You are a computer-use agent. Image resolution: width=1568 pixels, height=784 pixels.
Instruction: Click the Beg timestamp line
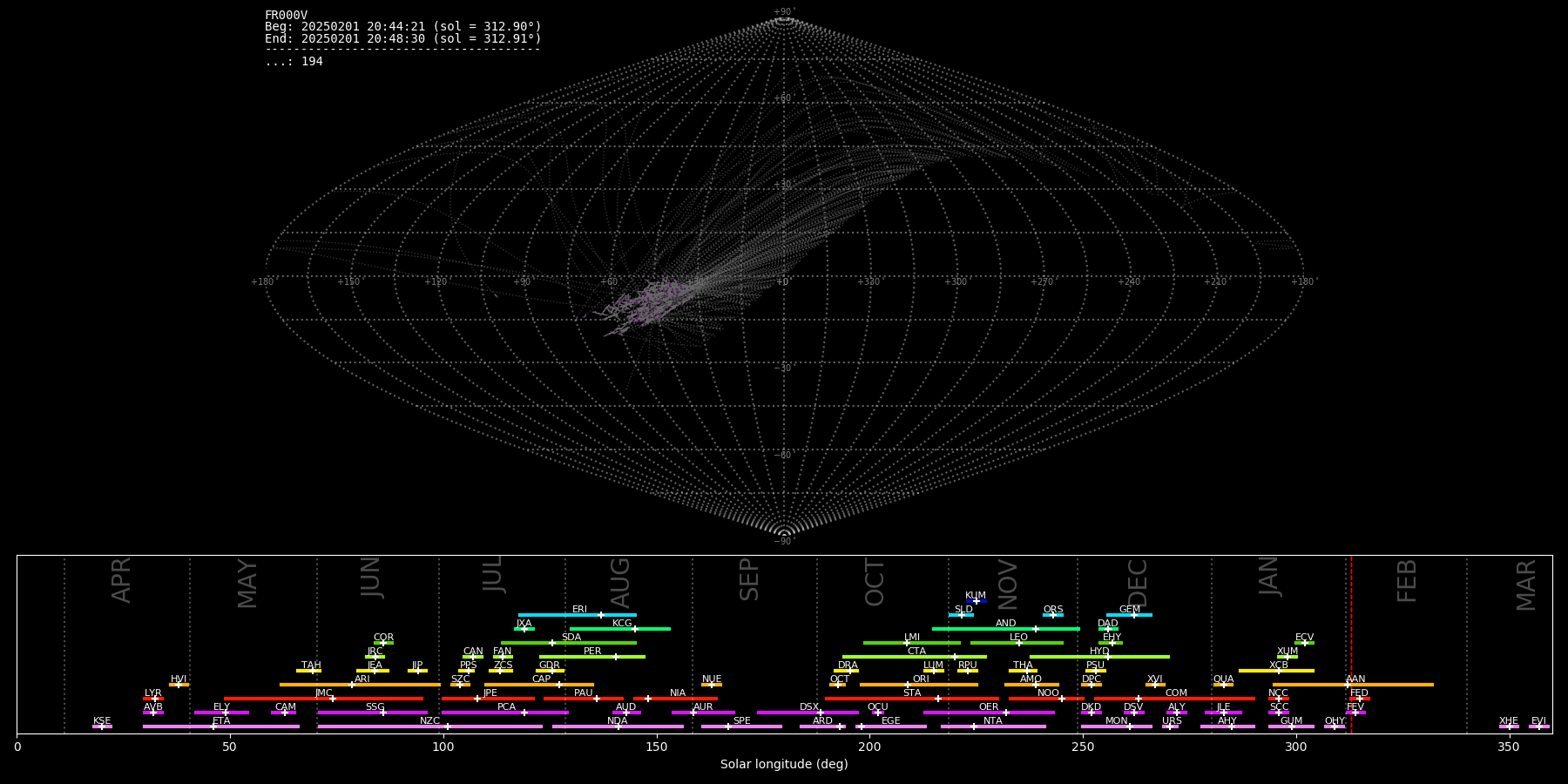tap(403, 27)
